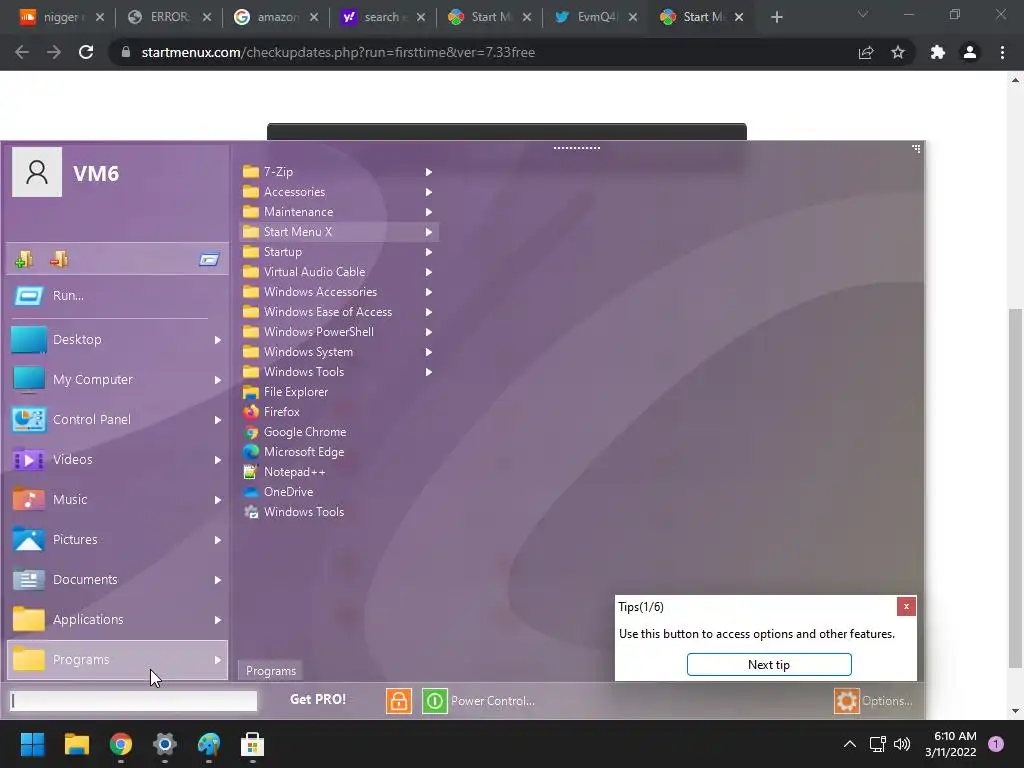
Task: Click the Applications folder icon
Action: pos(29,619)
